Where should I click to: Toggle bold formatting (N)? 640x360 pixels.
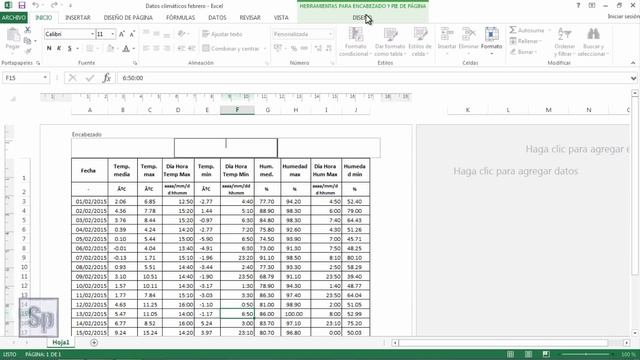coord(49,48)
